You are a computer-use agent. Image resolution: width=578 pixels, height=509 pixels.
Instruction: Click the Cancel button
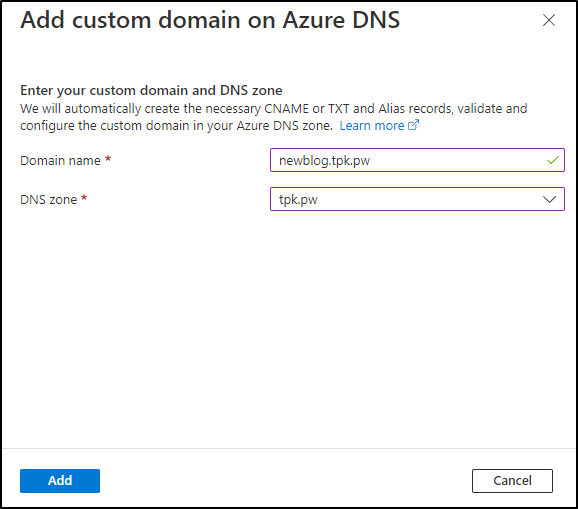point(512,481)
